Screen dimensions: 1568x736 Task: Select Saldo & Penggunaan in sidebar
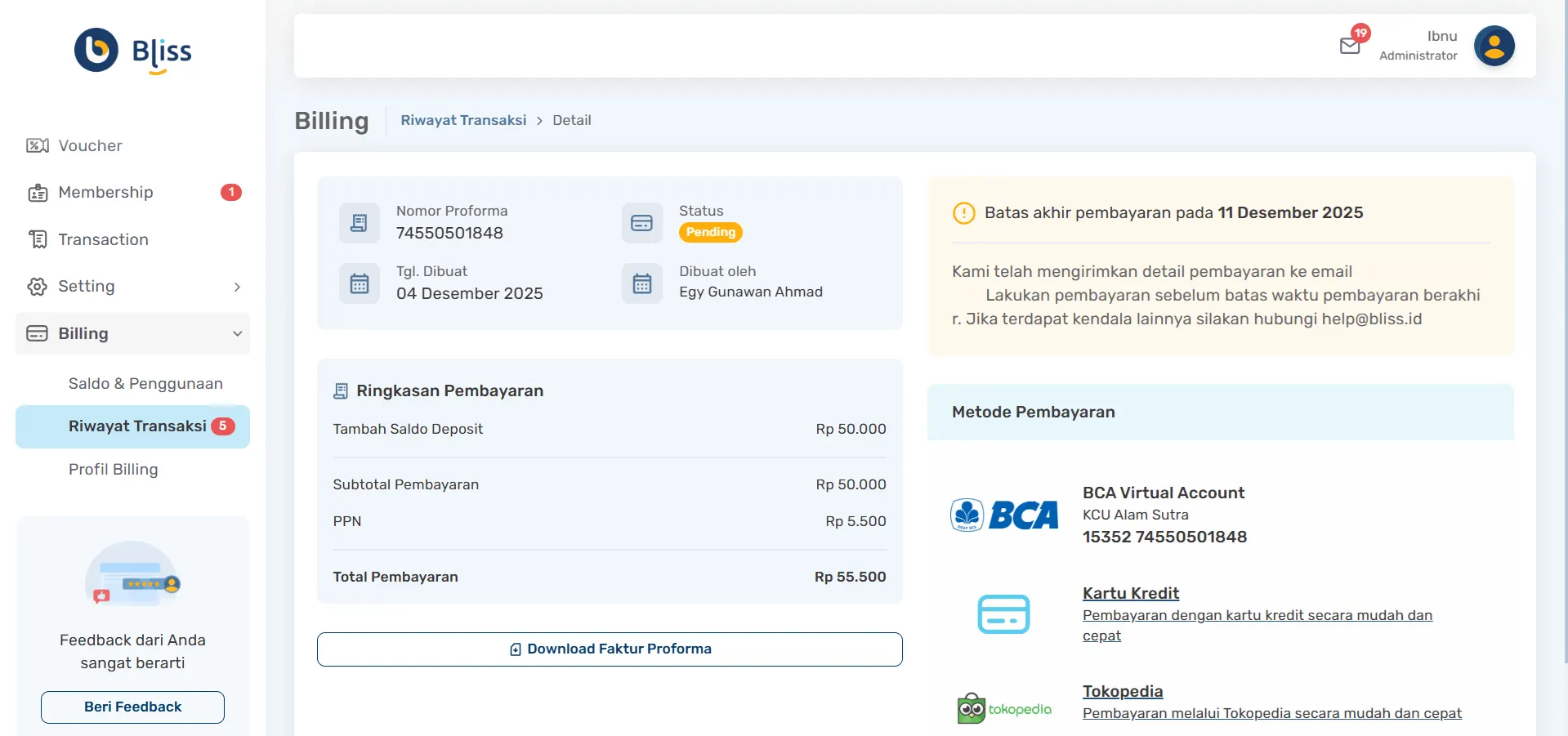pos(145,383)
